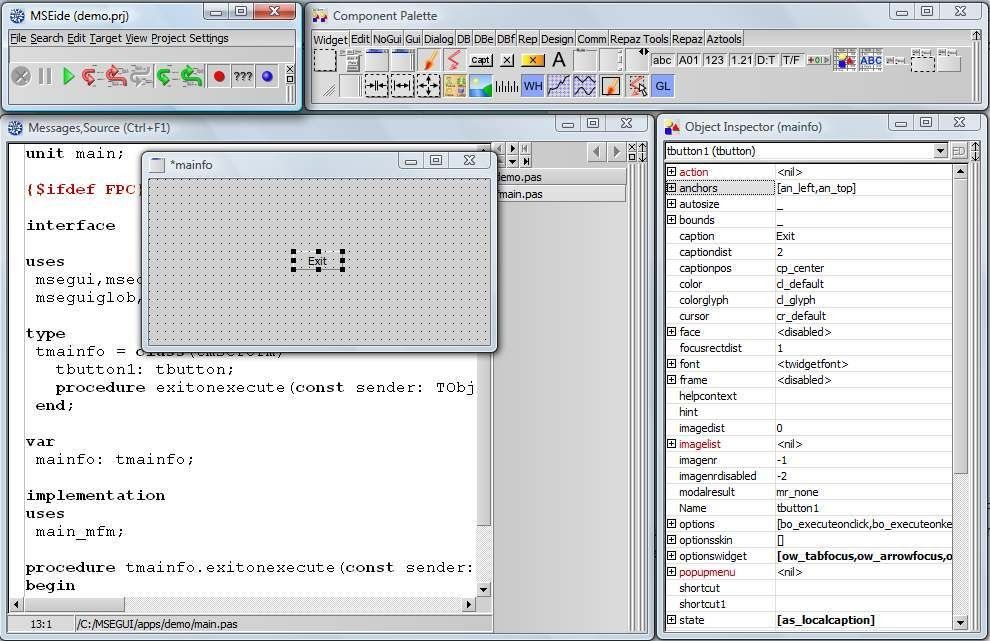
Task: Expand the font property in Object Inspector
Action: coord(671,364)
